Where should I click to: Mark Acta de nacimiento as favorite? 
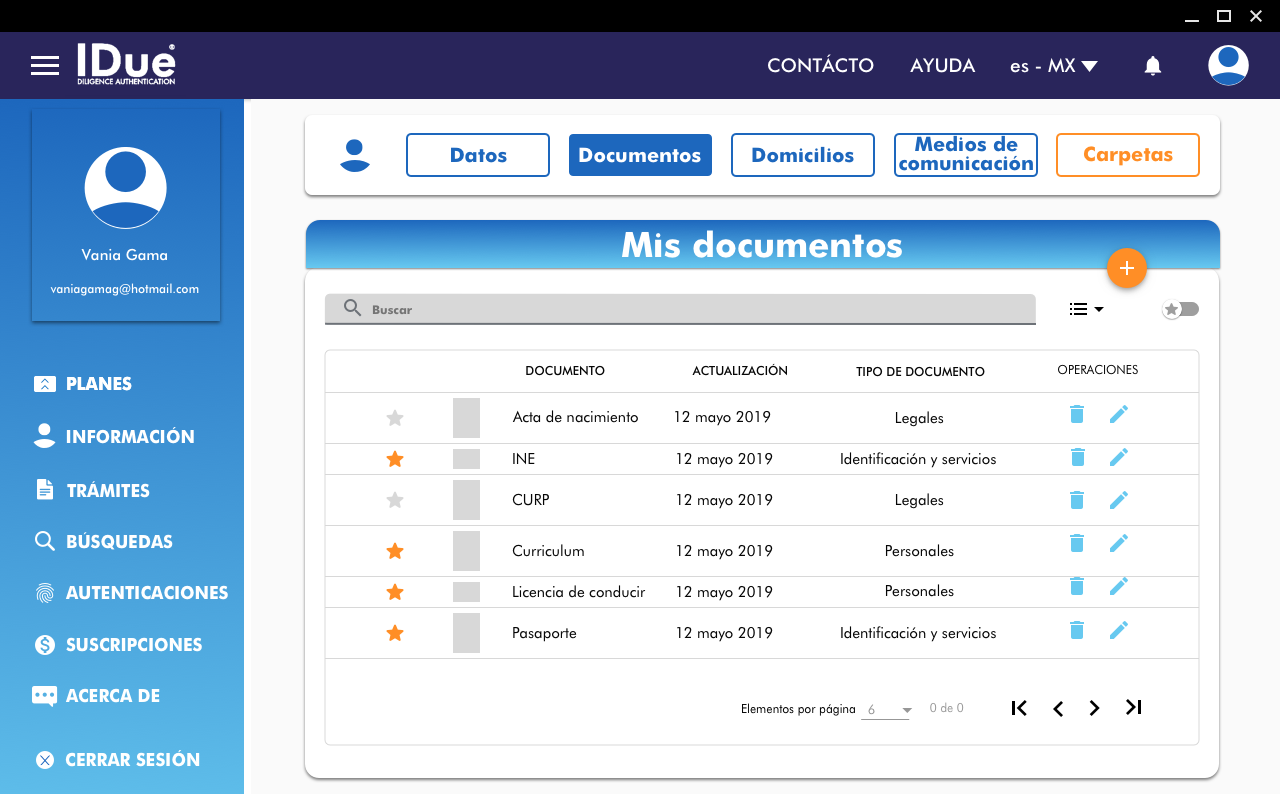(x=395, y=418)
